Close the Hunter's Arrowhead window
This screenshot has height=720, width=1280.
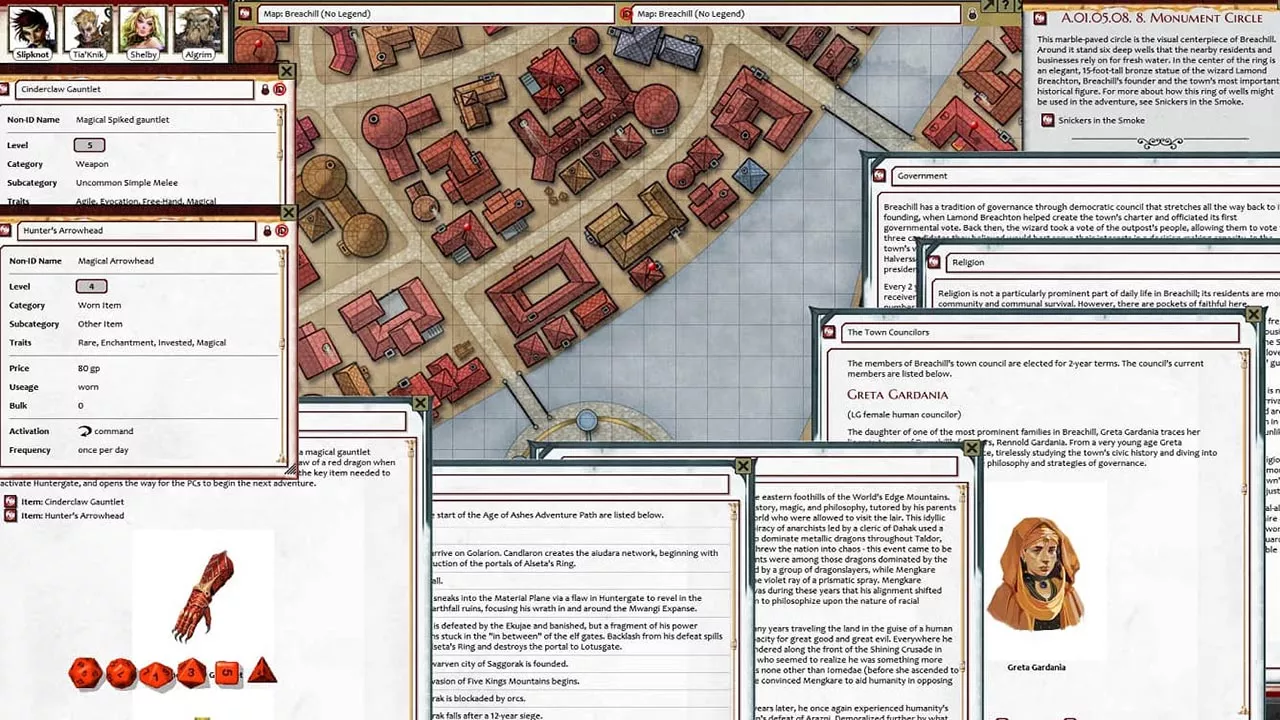point(288,213)
